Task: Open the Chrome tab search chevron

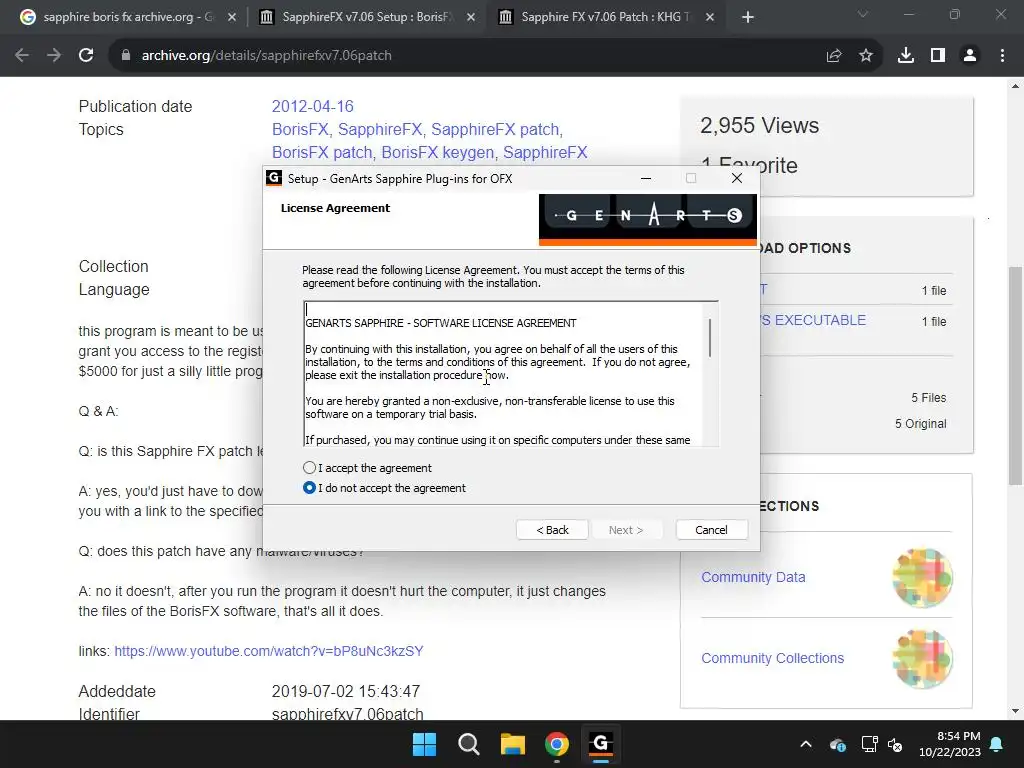Action: click(x=863, y=14)
